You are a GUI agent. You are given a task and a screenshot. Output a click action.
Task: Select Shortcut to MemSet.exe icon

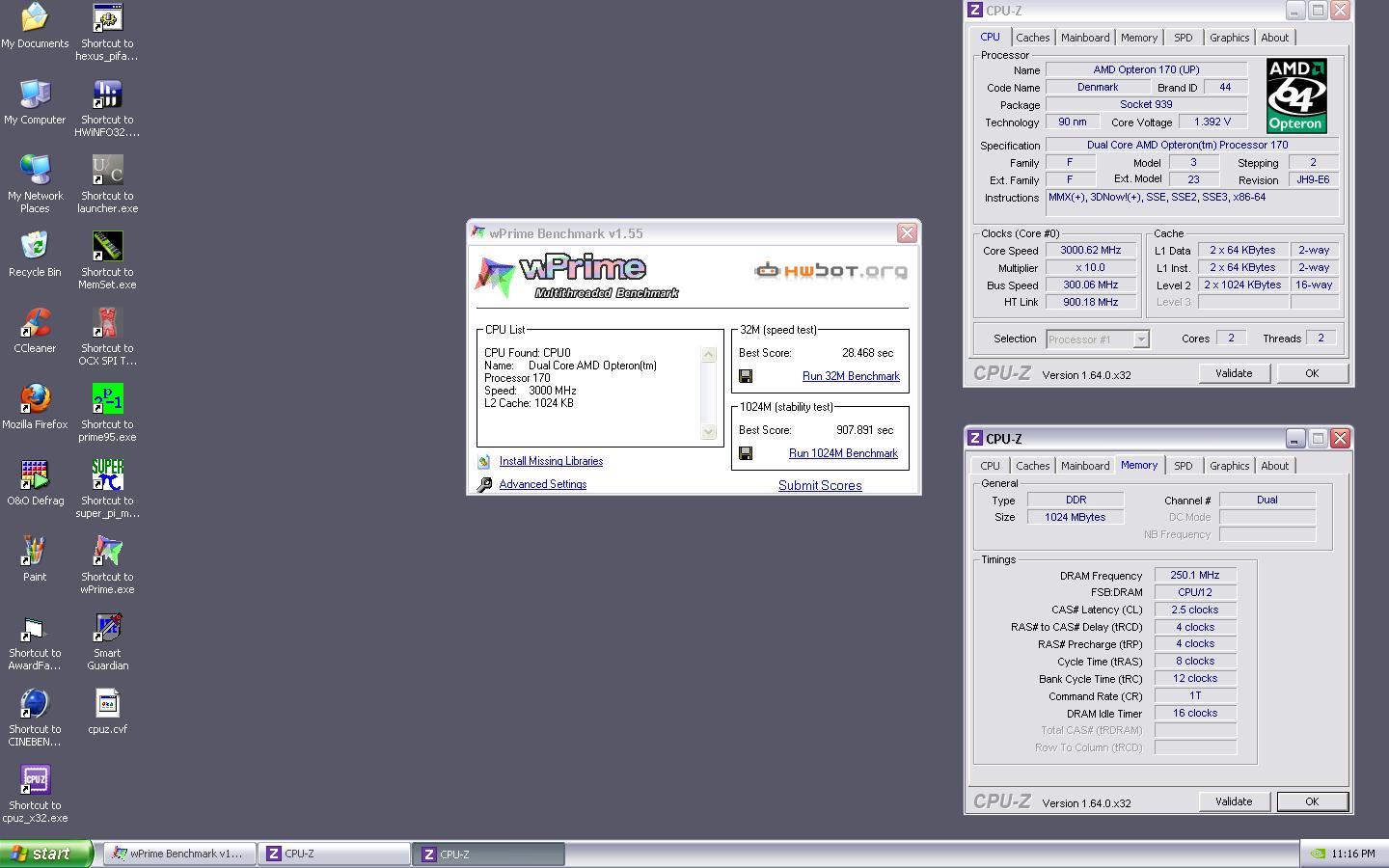(x=107, y=261)
